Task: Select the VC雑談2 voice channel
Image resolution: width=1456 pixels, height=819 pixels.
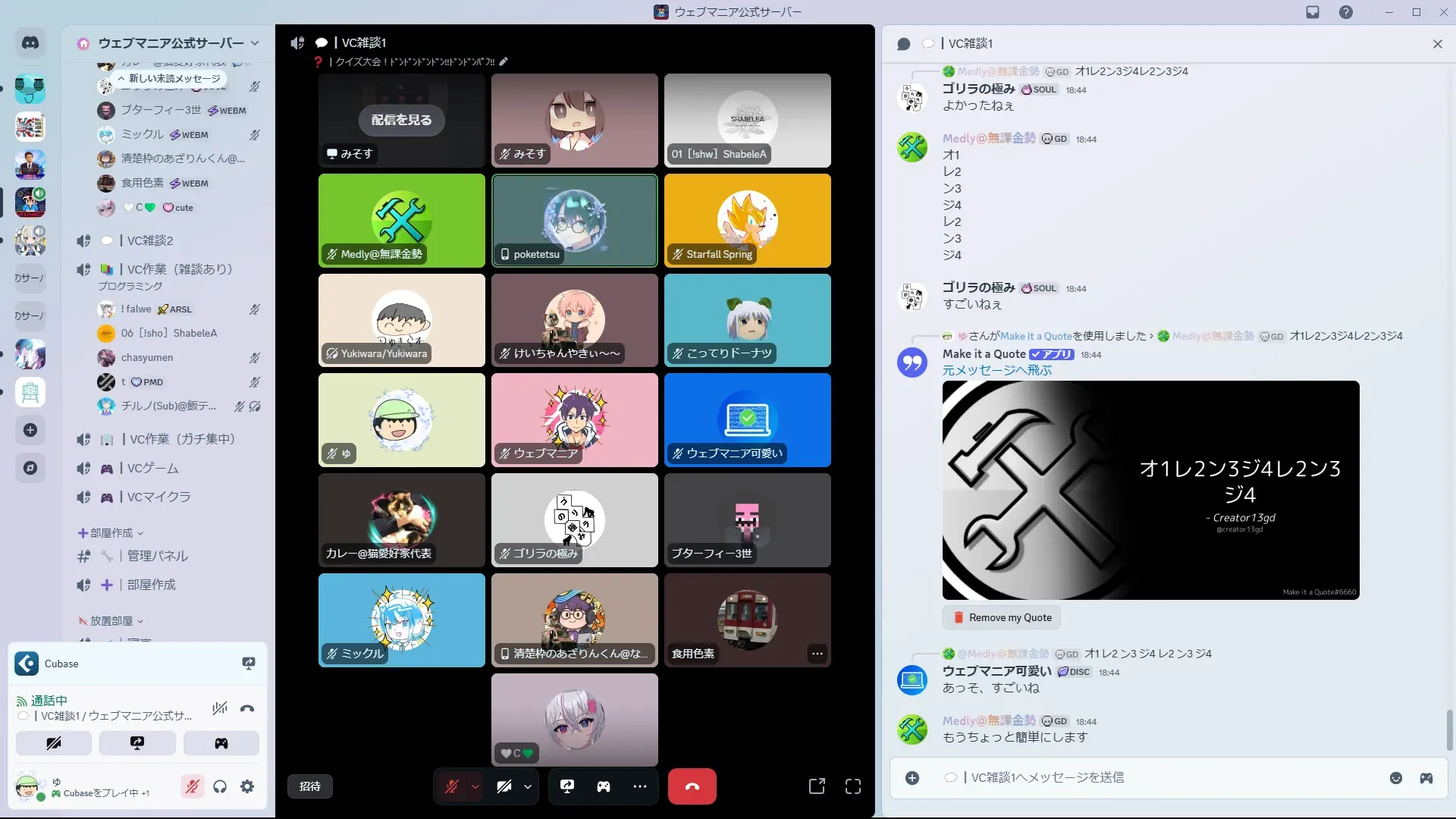Action: coord(150,240)
